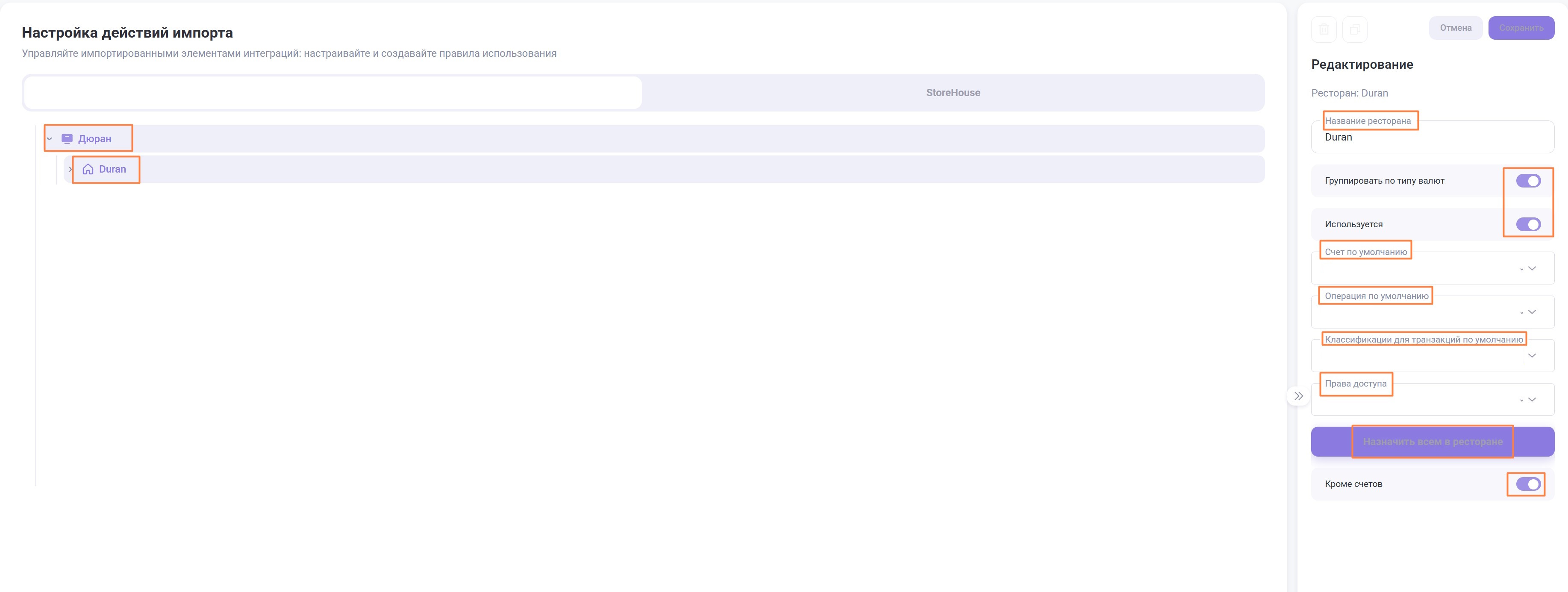Click Назначить всем в ресторане button
Screen dimensions: 1568x592
point(1432,442)
